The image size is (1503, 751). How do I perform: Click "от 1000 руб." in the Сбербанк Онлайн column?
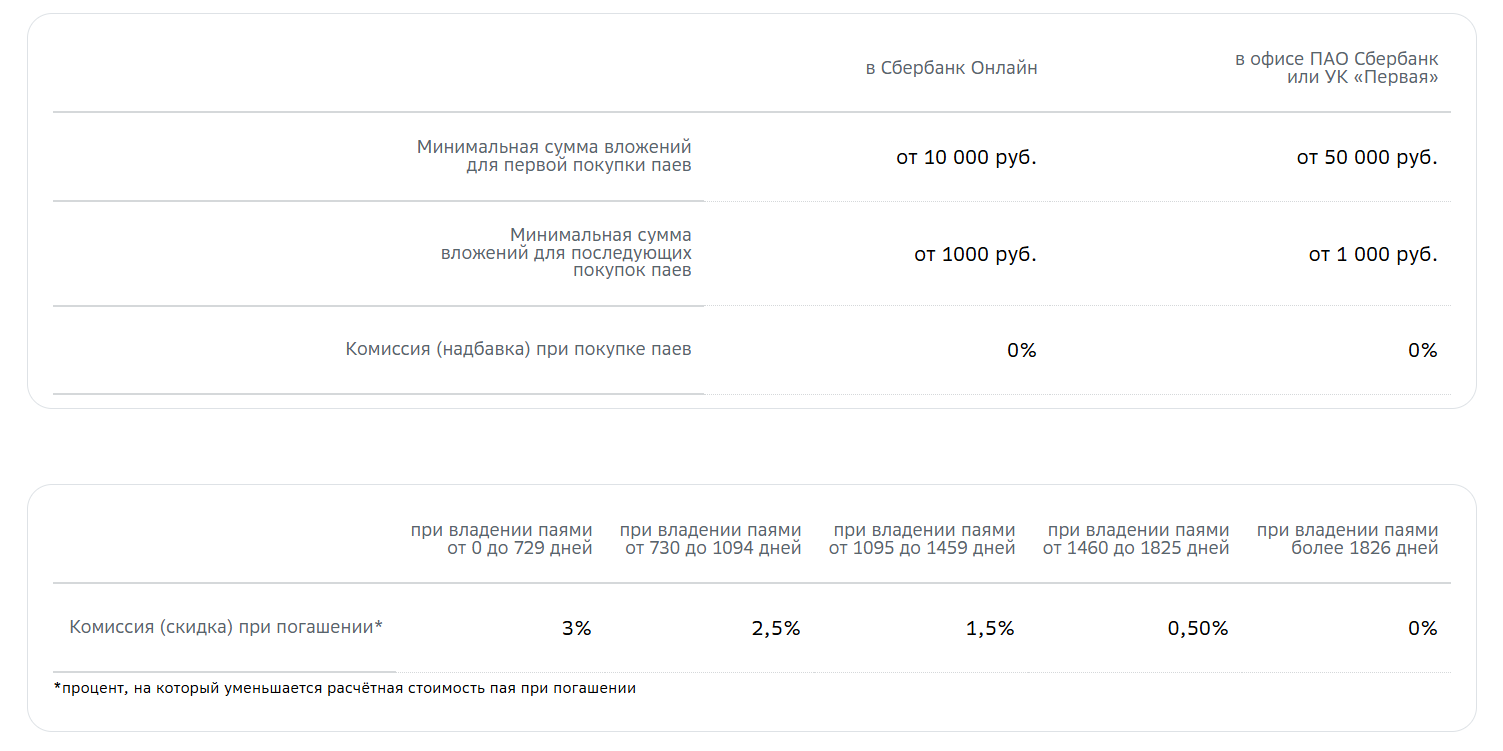click(975, 254)
